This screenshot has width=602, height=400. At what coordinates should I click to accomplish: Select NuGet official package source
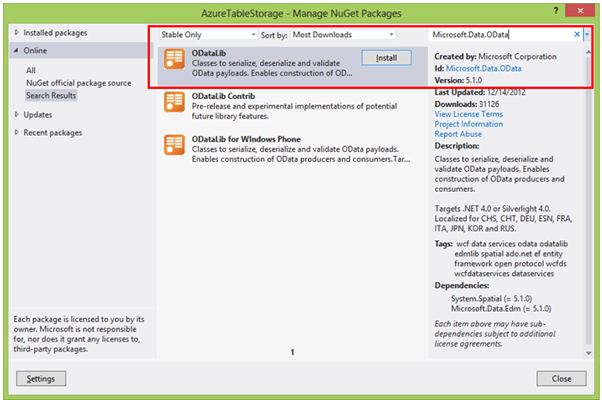[x=78, y=82]
